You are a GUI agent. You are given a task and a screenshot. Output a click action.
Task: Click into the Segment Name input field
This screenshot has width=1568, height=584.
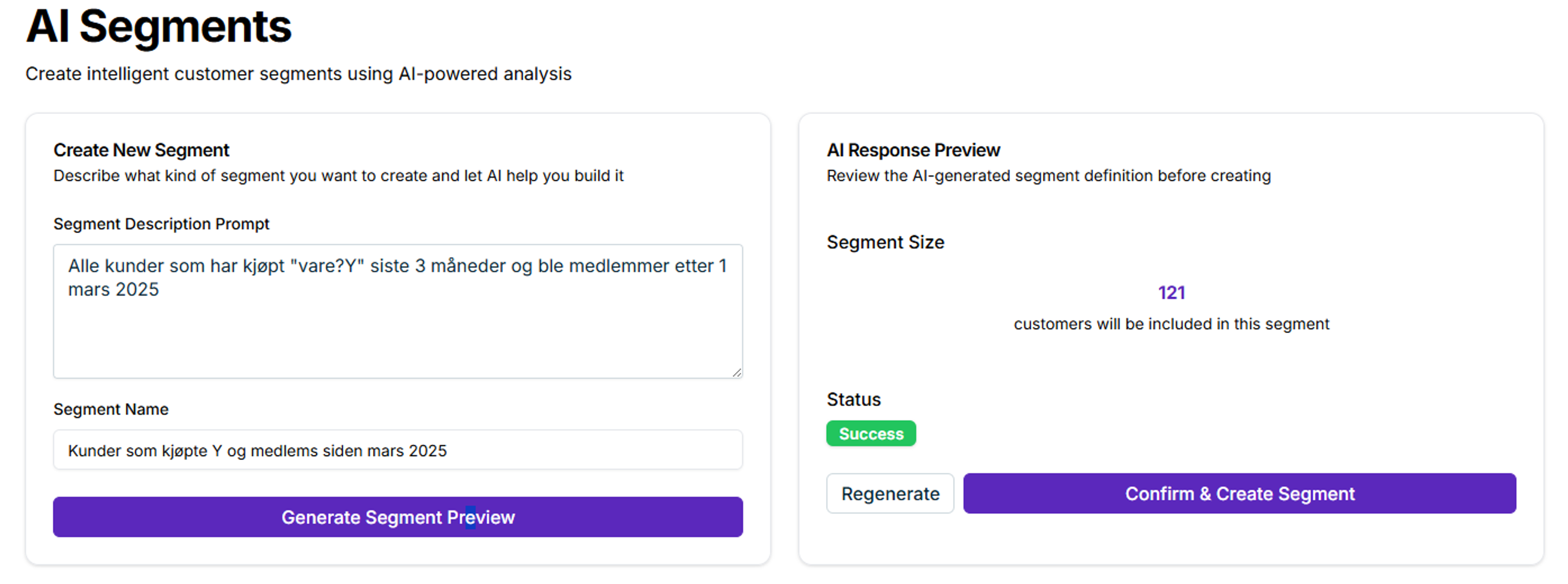[x=397, y=450]
